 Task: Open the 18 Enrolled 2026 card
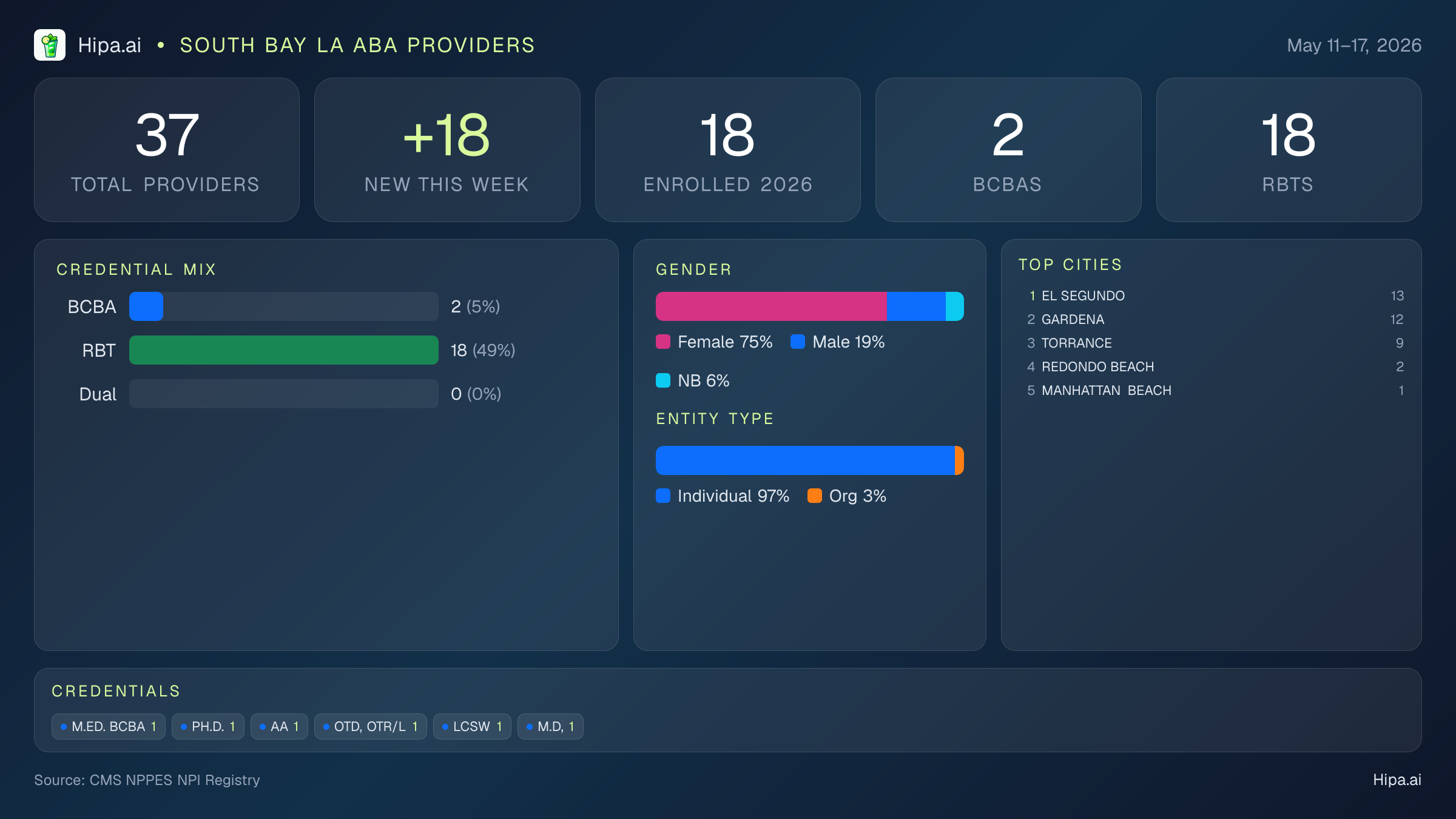(x=728, y=150)
